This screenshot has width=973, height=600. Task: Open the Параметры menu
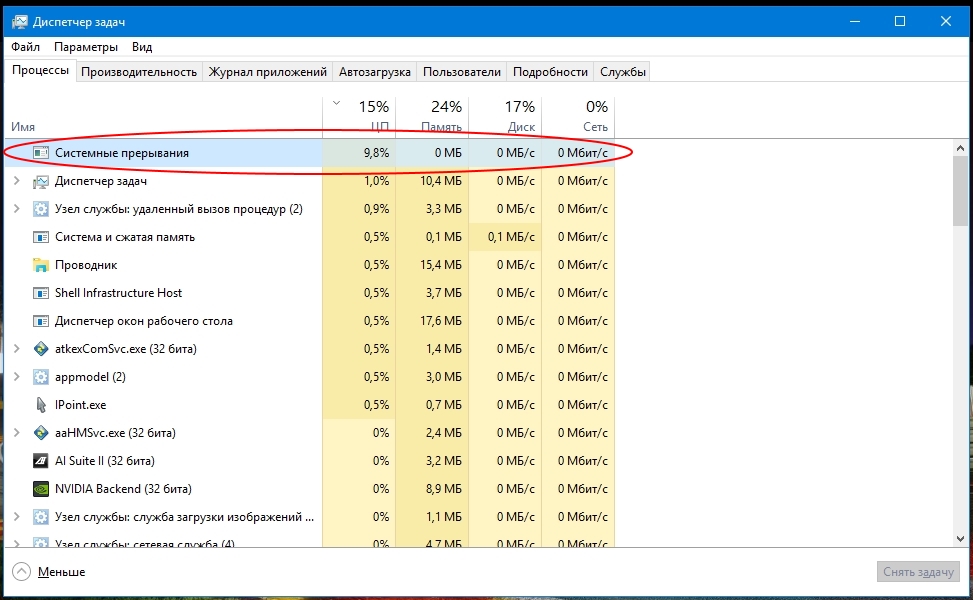[x=86, y=47]
